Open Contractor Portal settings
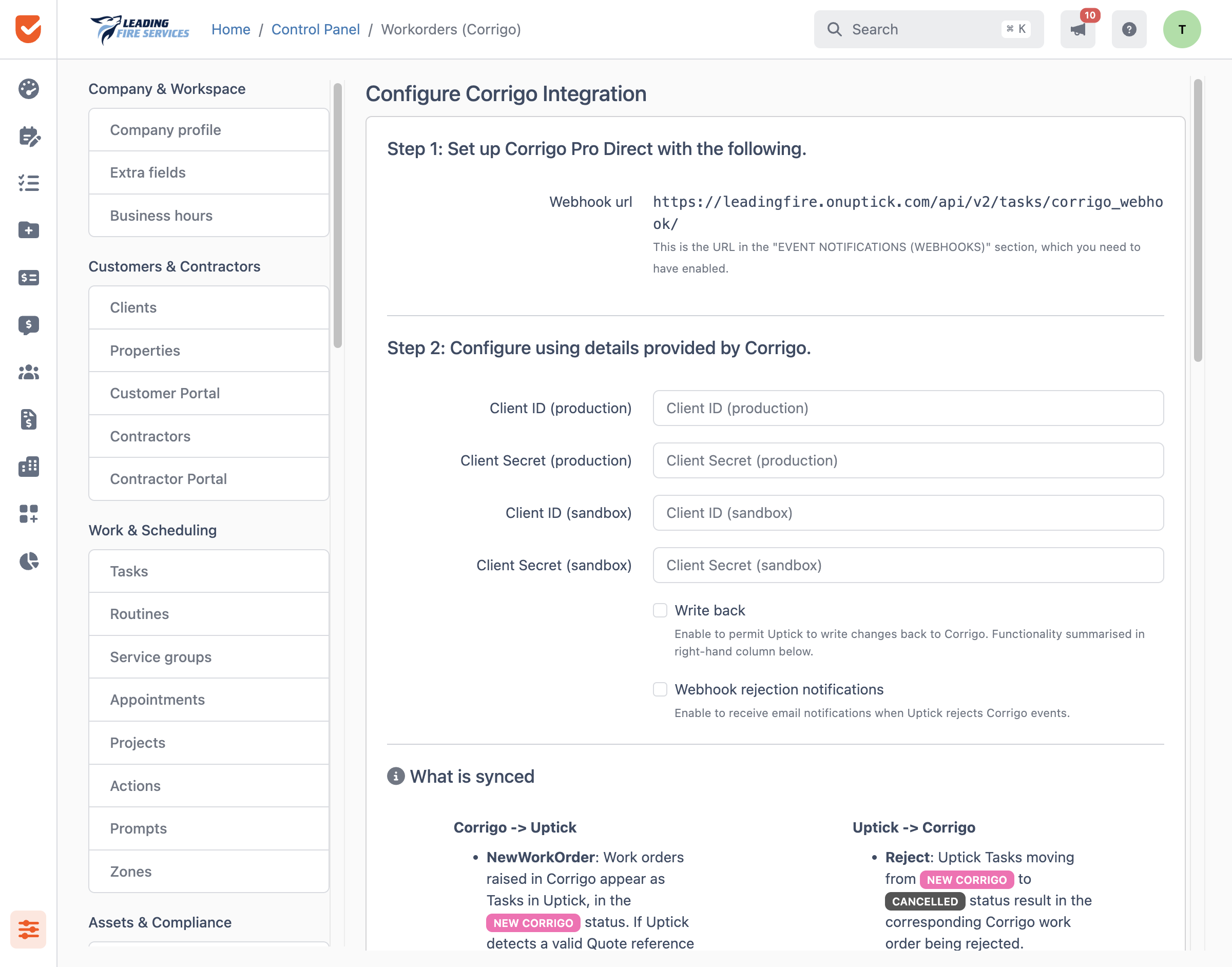 209,479
